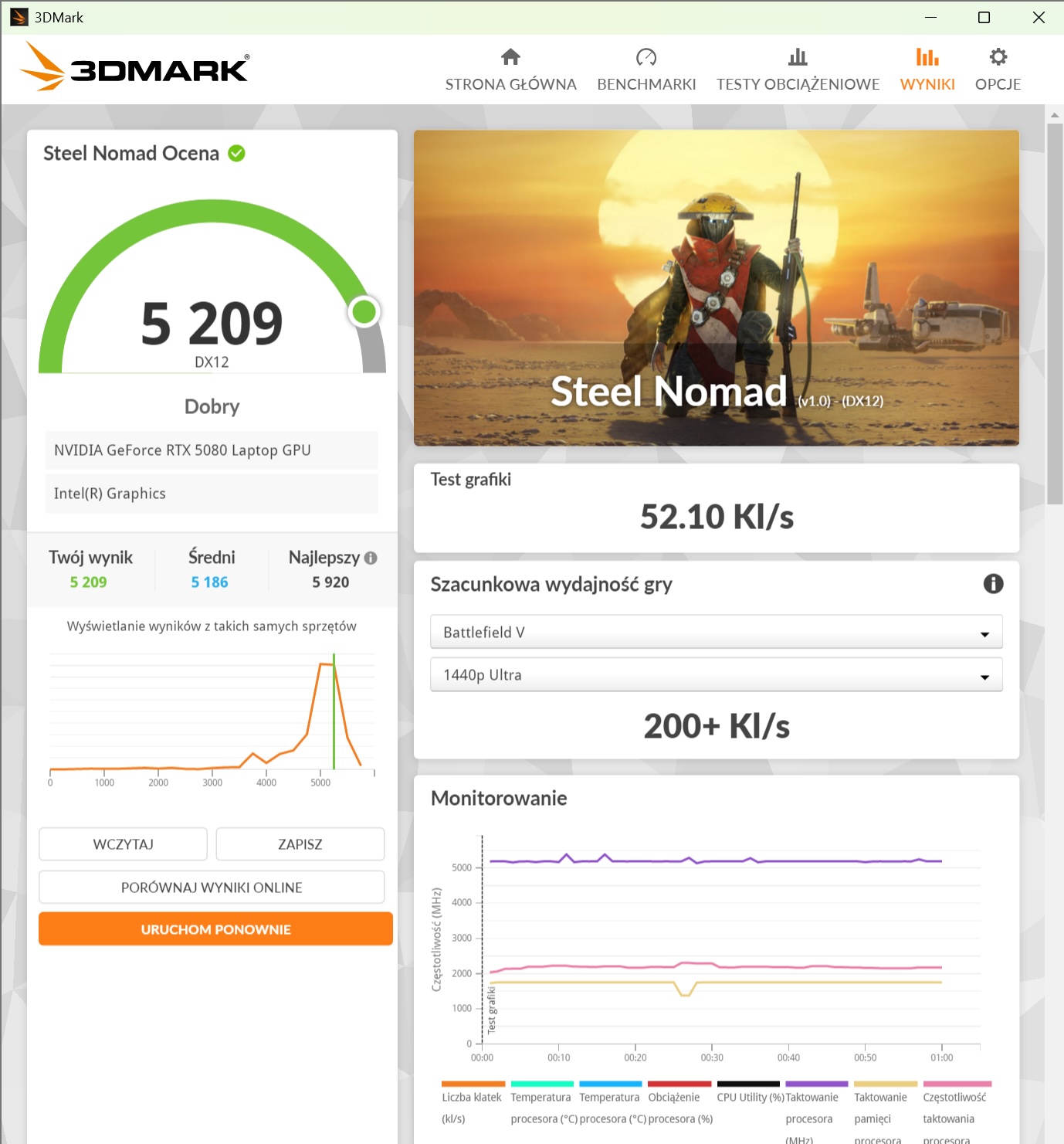Toggle the black CPU Utility legend swatch
This screenshot has width=1064, height=1144.
(748, 1084)
